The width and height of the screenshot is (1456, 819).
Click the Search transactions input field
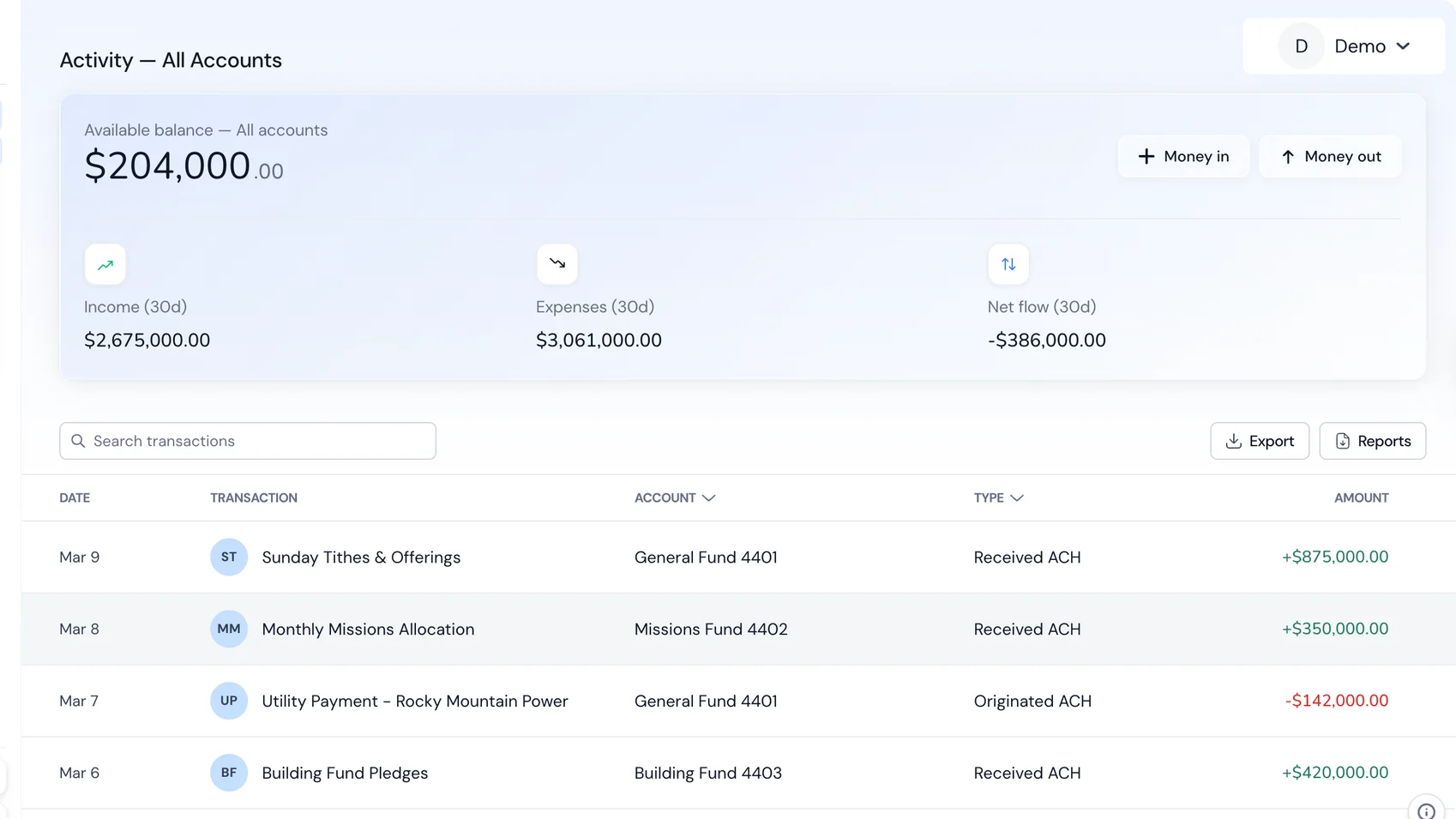click(x=247, y=441)
